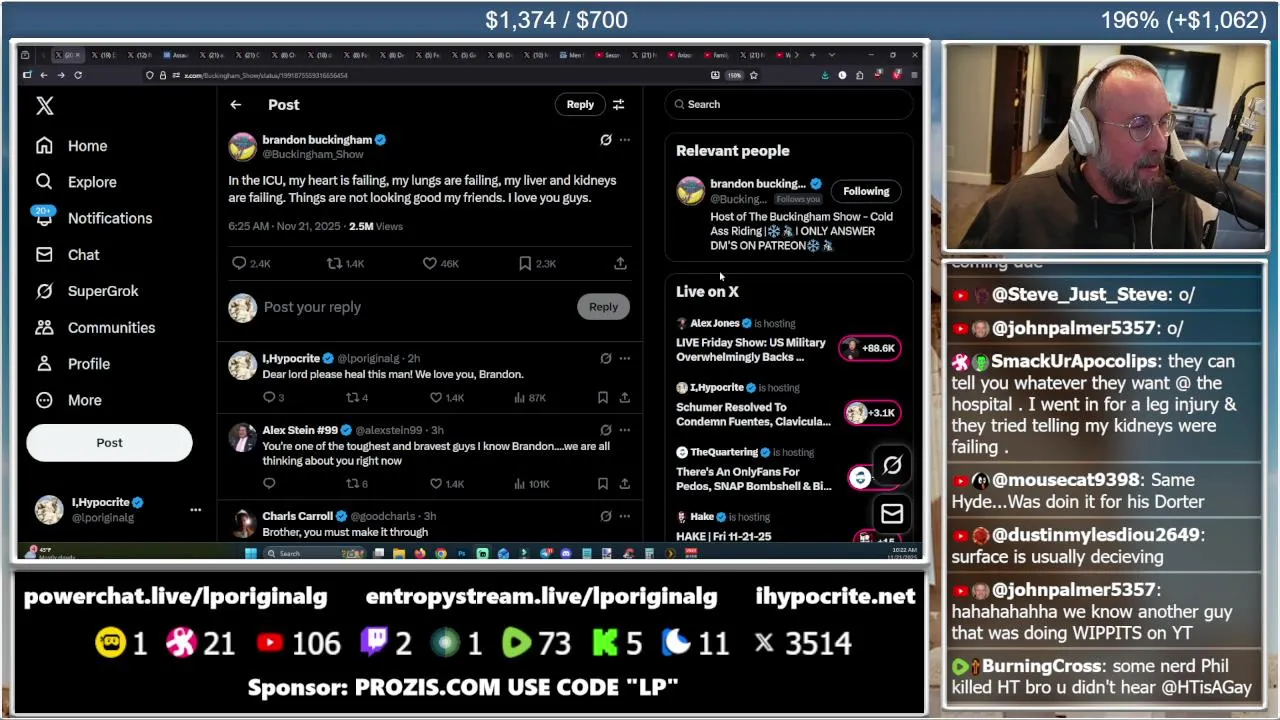Viewport: 1280px width, 720px height.
Task: Click the large Post compose button
Action: (x=109, y=443)
